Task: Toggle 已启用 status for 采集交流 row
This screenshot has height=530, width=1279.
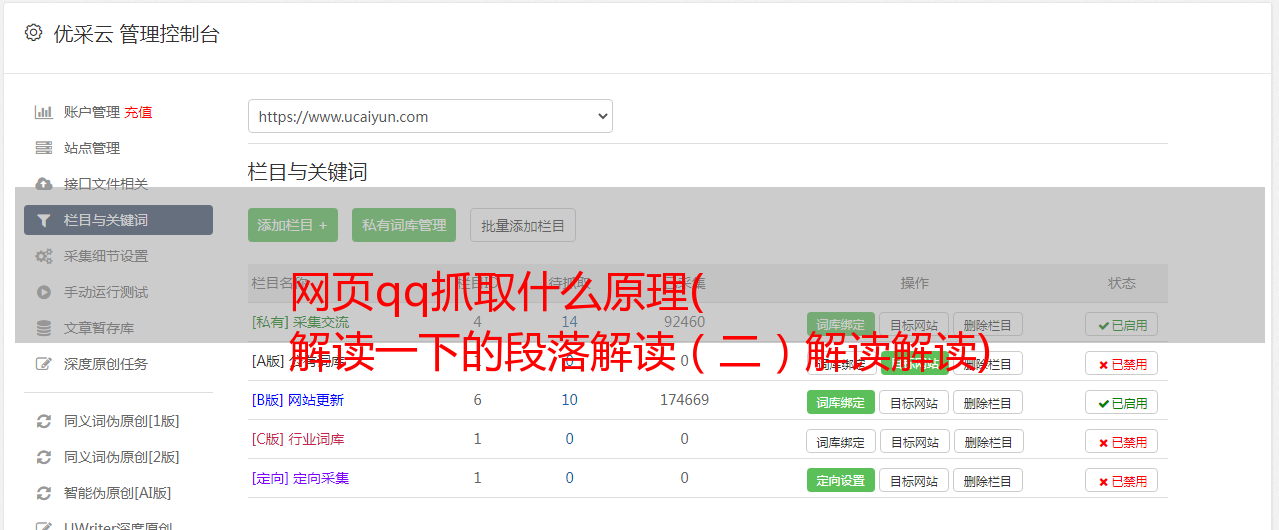Action: point(1121,323)
